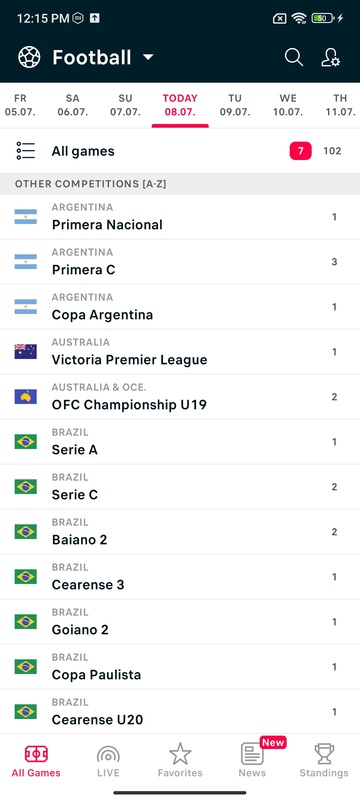
Task: Open the user profile settings icon
Action: coord(330,57)
